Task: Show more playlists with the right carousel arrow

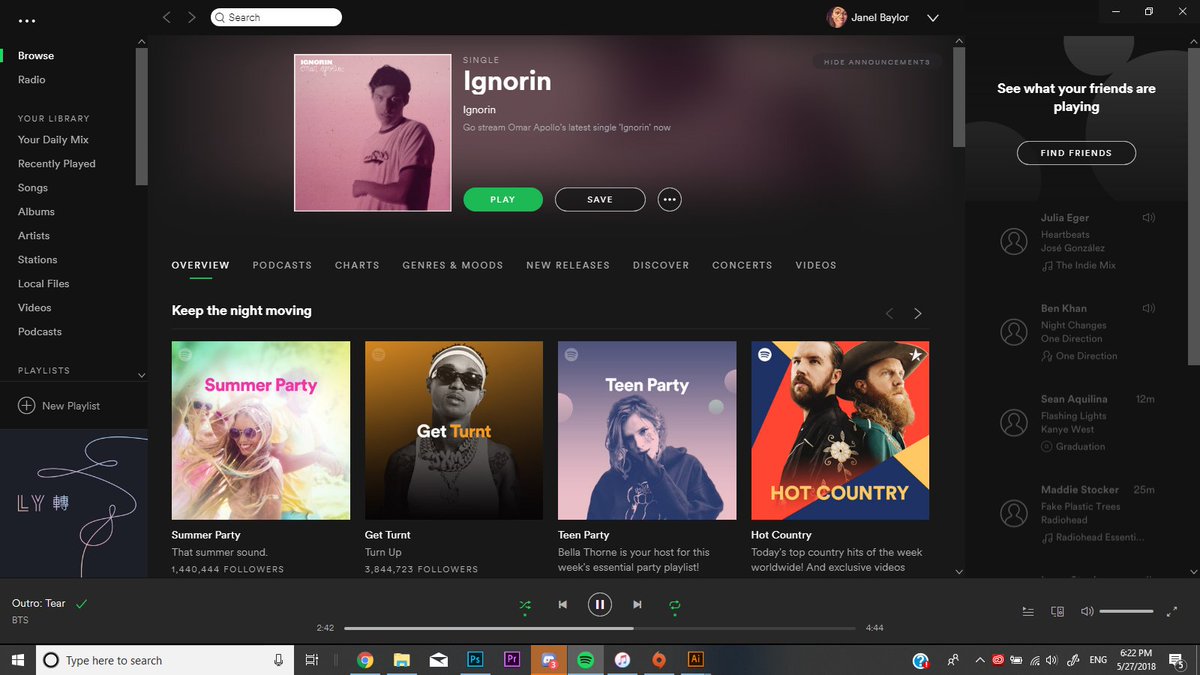Action: (x=918, y=313)
